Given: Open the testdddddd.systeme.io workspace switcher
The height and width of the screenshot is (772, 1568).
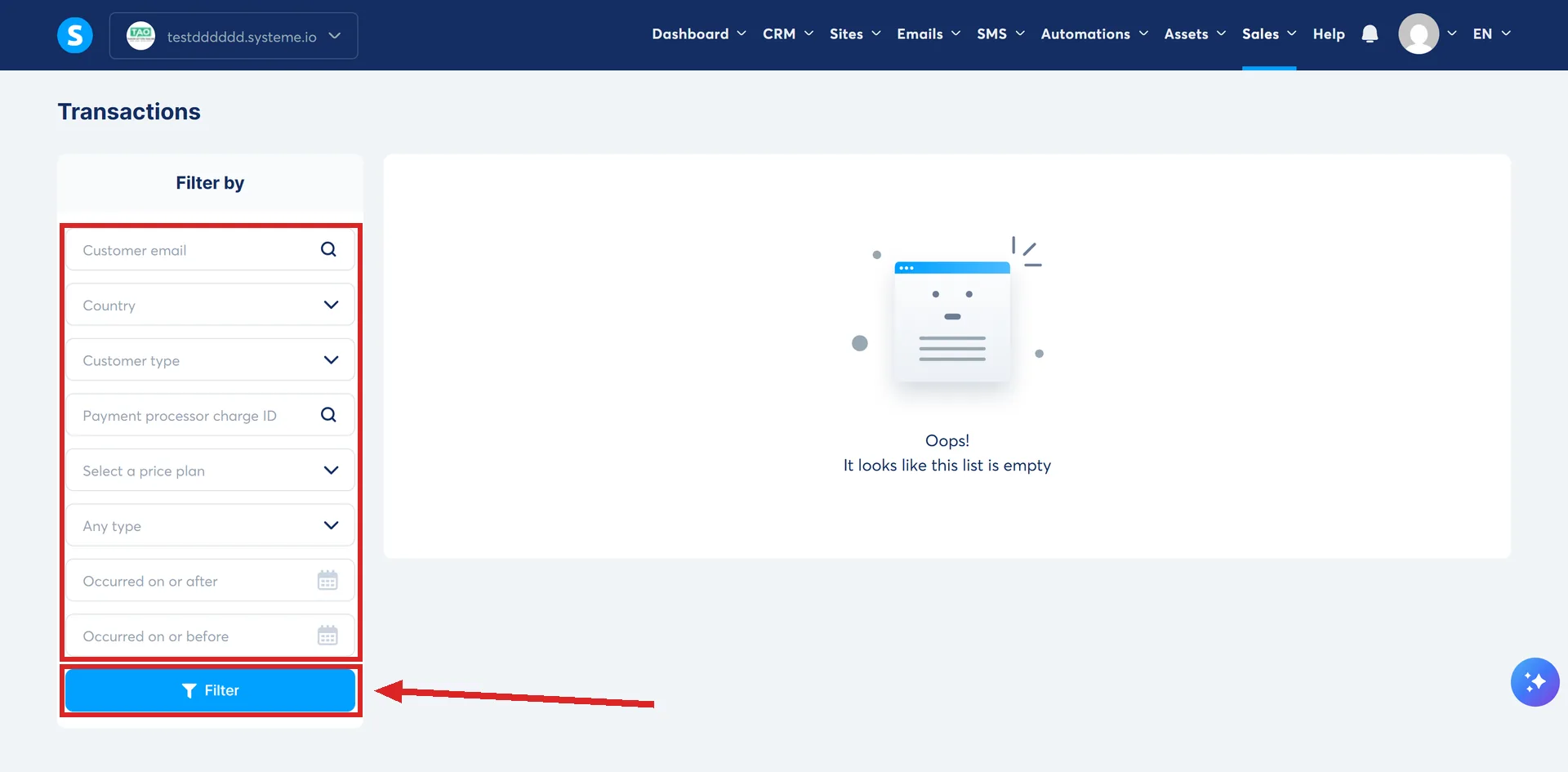Looking at the screenshot, I should 234,36.
